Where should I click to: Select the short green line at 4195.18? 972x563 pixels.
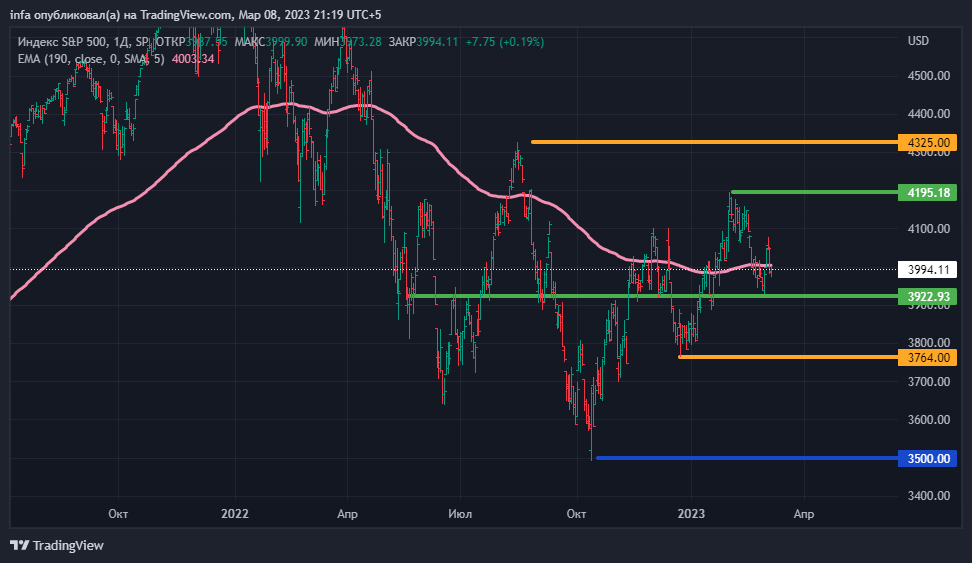(x=815, y=192)
